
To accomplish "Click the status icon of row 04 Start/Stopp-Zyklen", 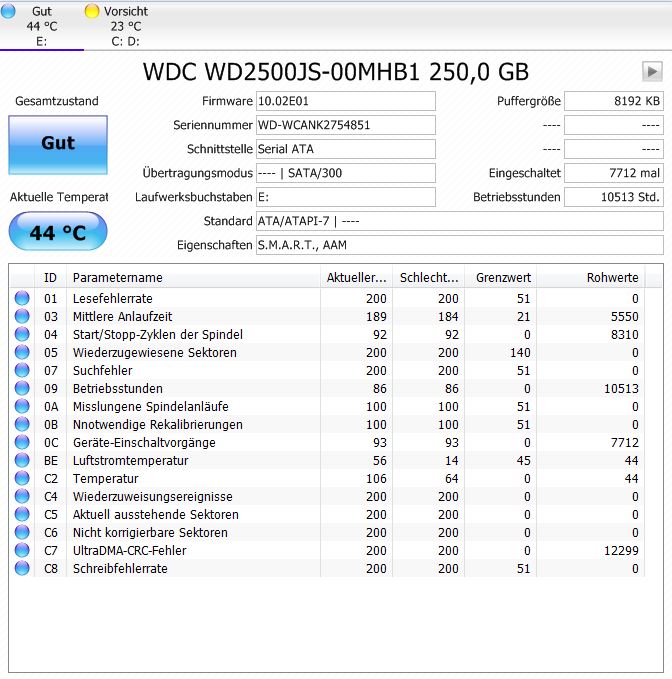I will point(22,334).
